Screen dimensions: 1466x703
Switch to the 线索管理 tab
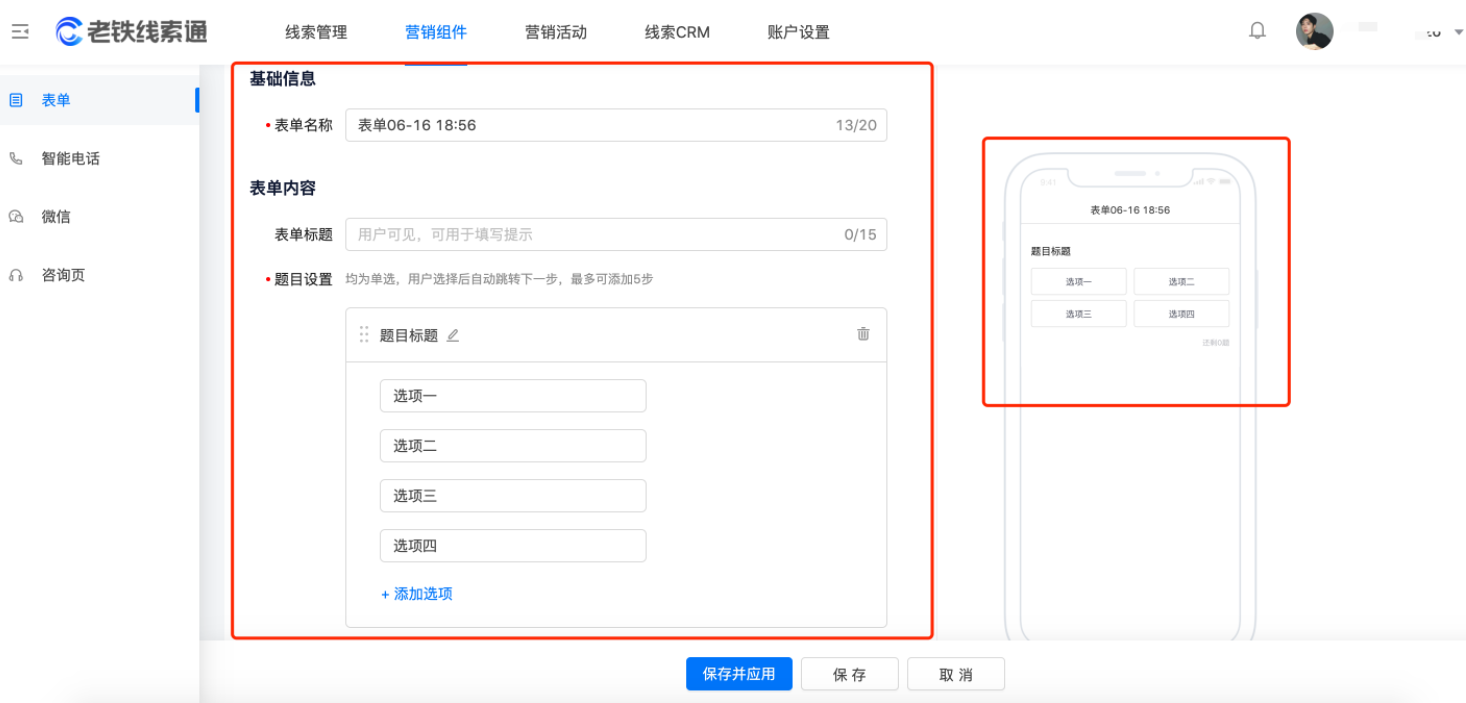coord(316,32)
